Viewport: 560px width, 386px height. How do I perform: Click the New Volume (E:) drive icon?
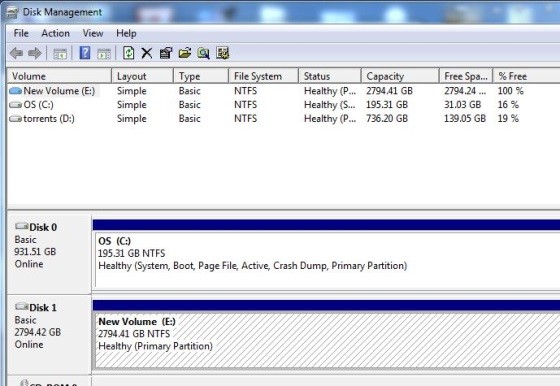pyautogui.click(x=15, y=91)
